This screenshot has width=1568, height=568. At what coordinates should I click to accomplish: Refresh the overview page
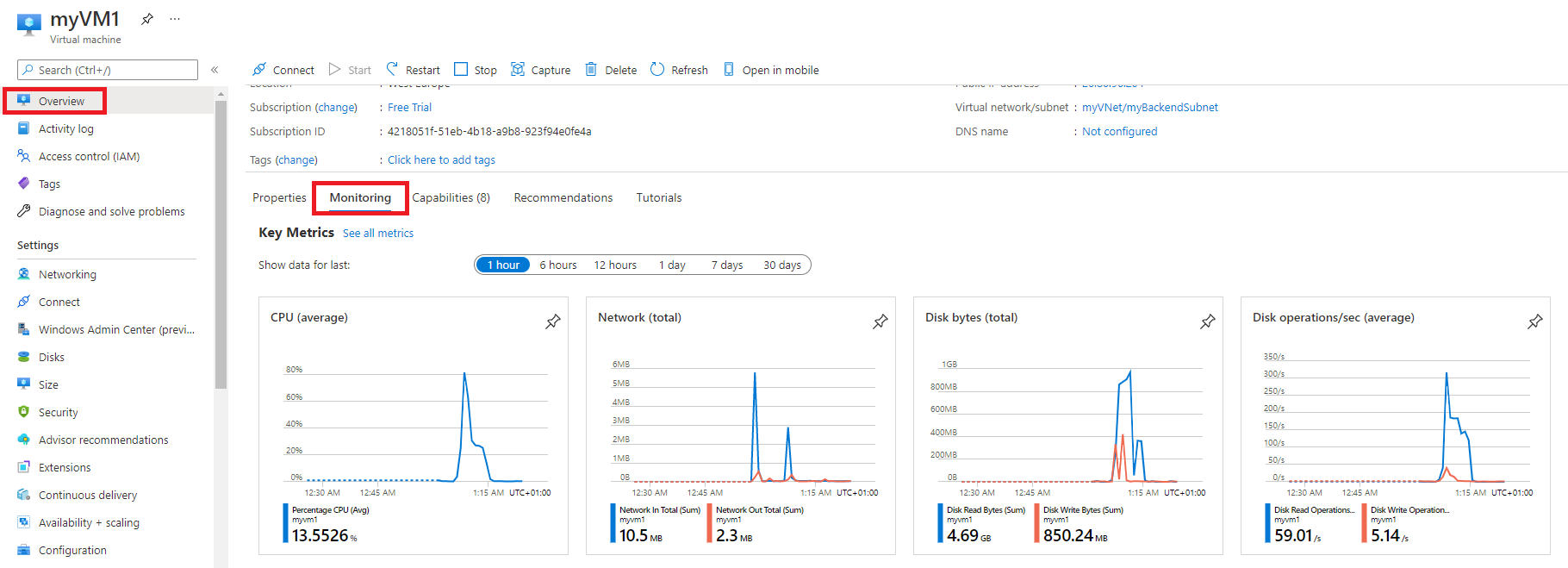point(679,70)
